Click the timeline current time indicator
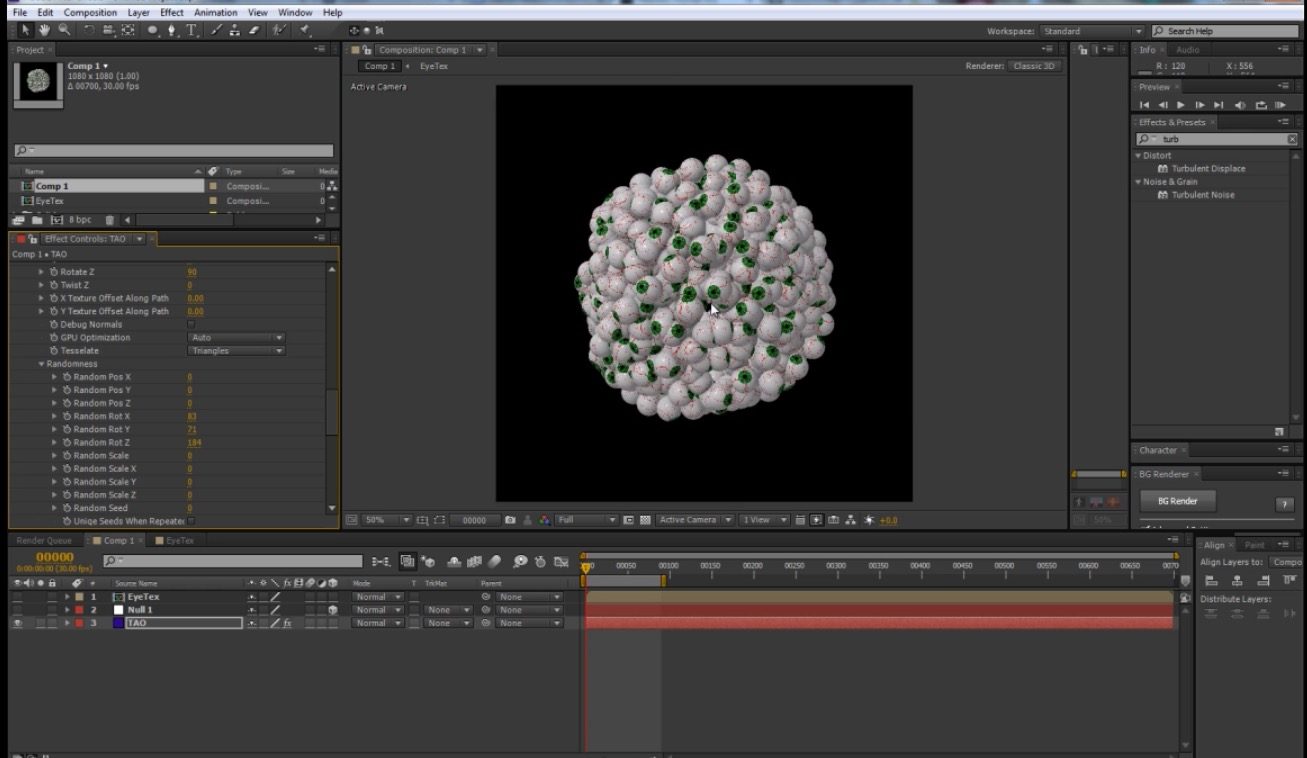The image size is (1307, 758). coord(586,567)
